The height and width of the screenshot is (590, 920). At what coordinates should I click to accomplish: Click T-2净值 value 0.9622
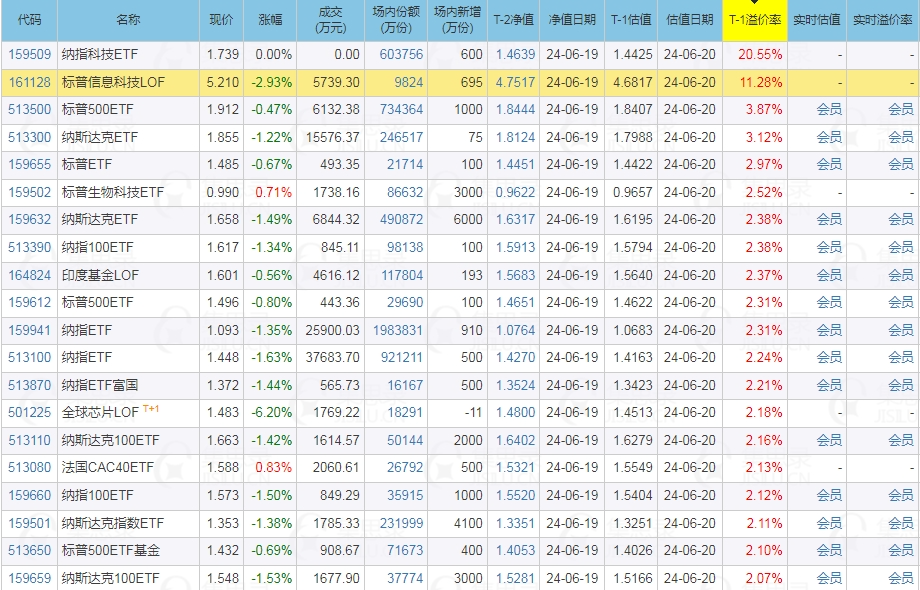515,192
